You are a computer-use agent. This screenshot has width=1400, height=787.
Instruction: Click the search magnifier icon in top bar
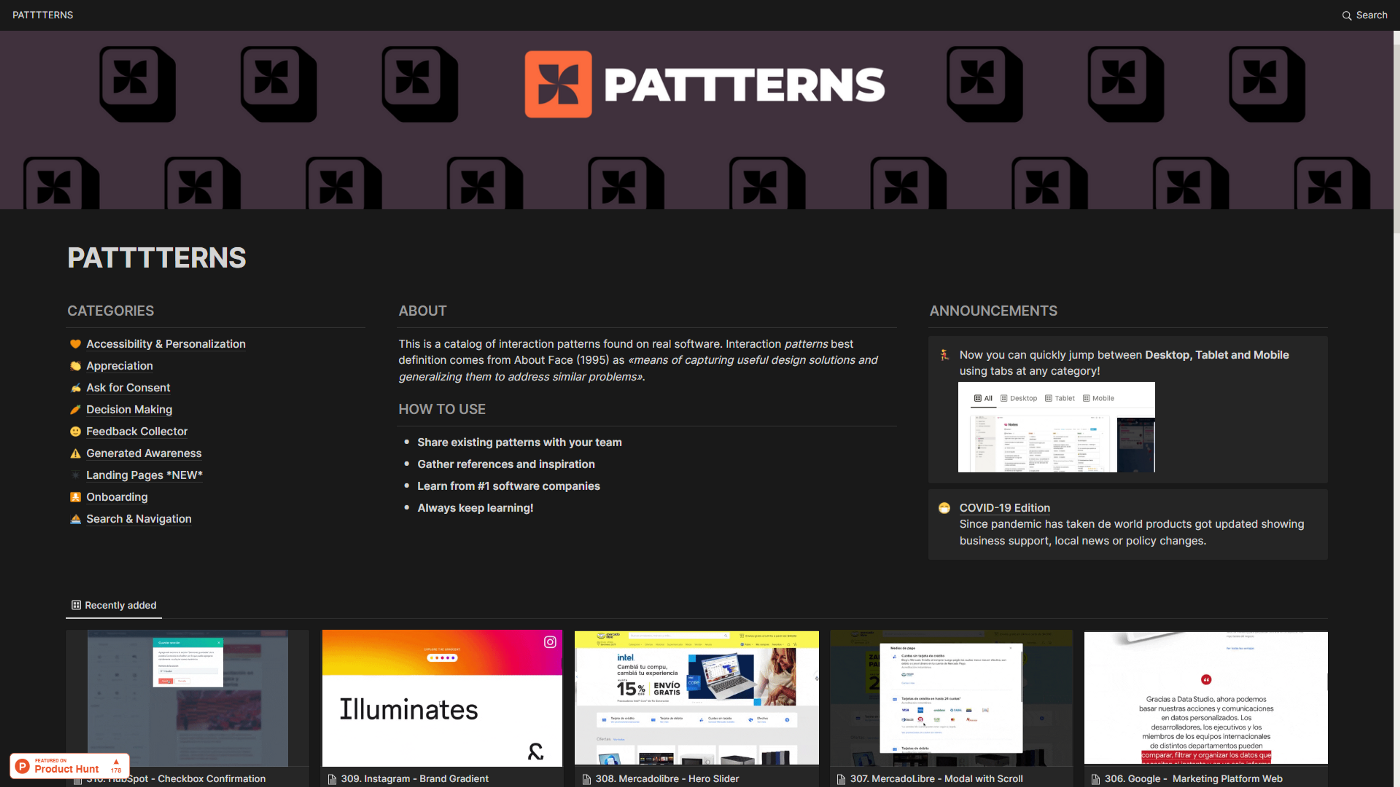coord(1347,15)
